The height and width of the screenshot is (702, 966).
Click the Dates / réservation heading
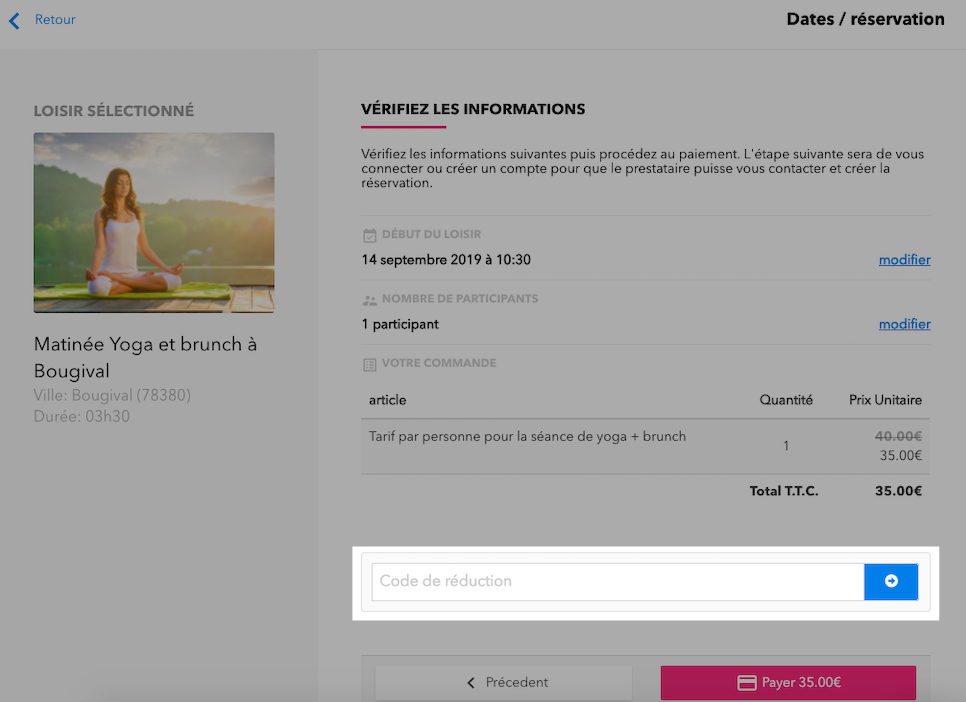tap(865, 19)
